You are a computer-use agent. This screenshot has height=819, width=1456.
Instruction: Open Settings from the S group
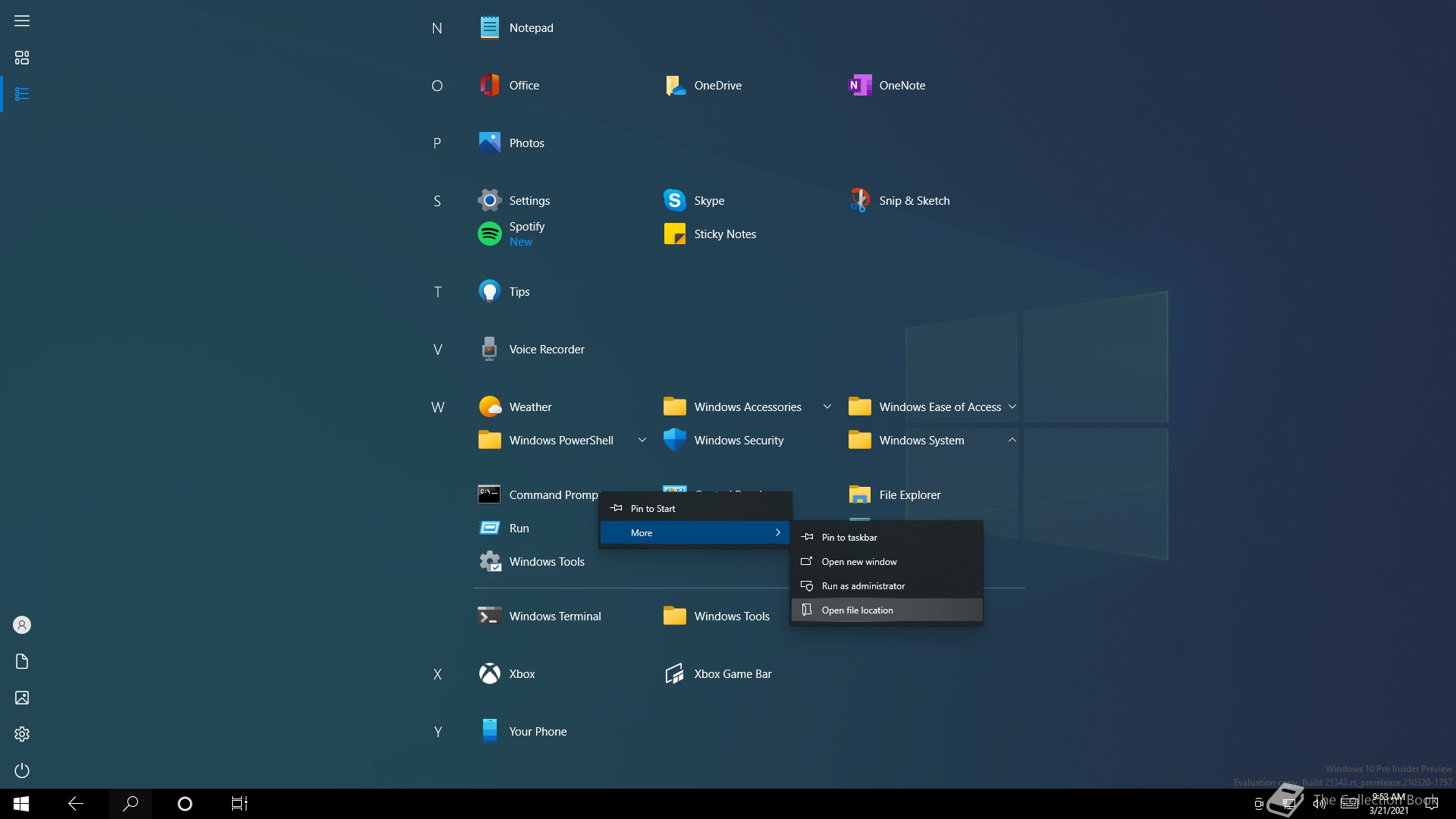514,201
